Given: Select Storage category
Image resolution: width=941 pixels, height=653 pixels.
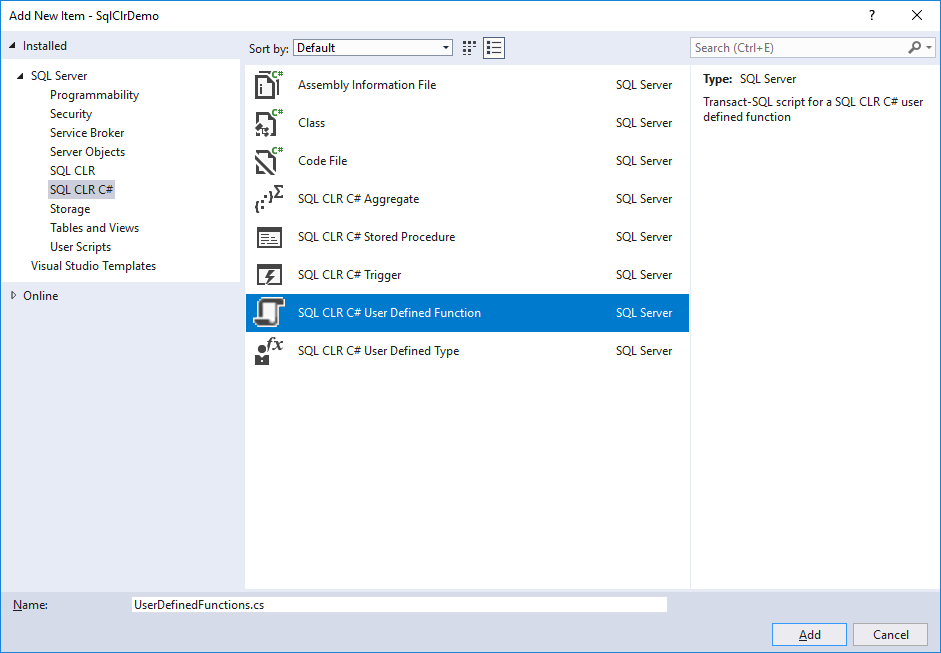Looking at the screenshot, I should click(x=70, y=209).
